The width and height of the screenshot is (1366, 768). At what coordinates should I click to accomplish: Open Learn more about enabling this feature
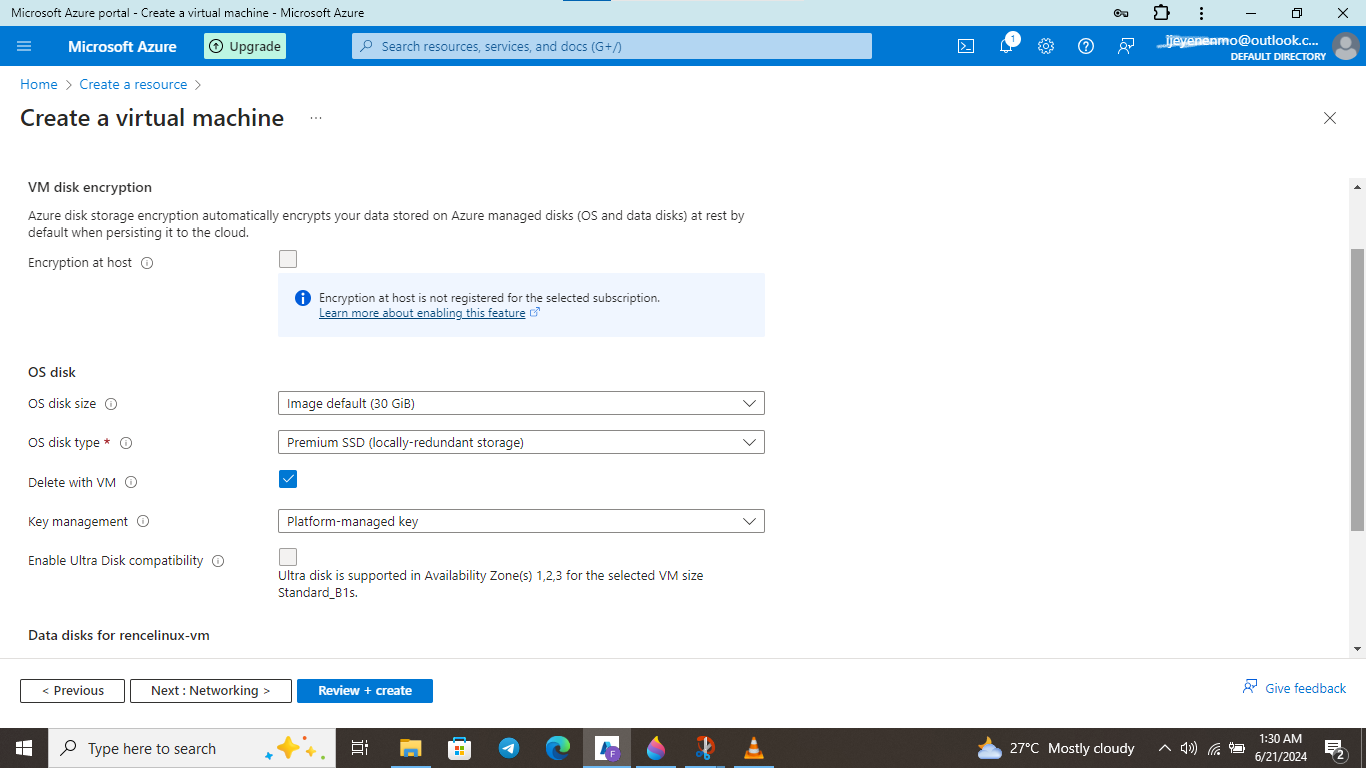click(x=422, y=313)
